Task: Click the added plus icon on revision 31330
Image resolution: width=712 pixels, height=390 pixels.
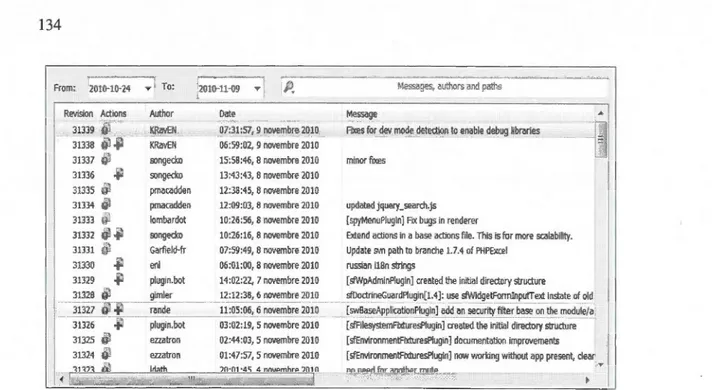Action: (119, 264)
